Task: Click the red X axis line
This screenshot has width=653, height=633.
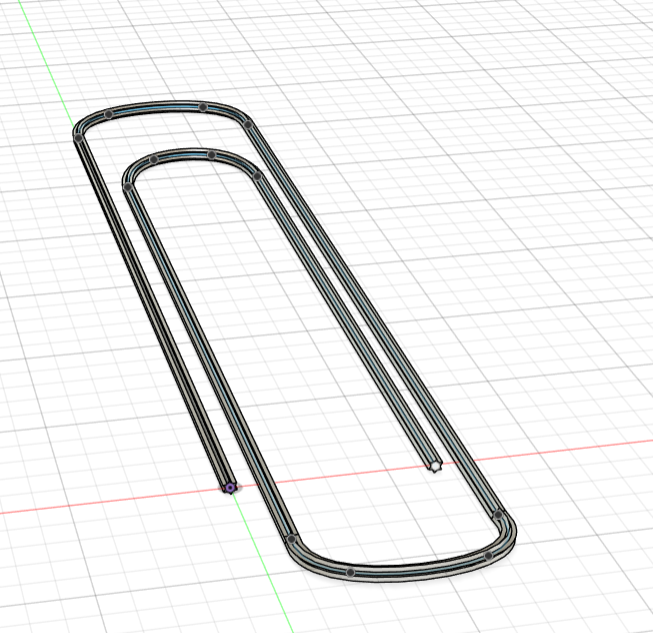Action: click(x=100, y=502)
